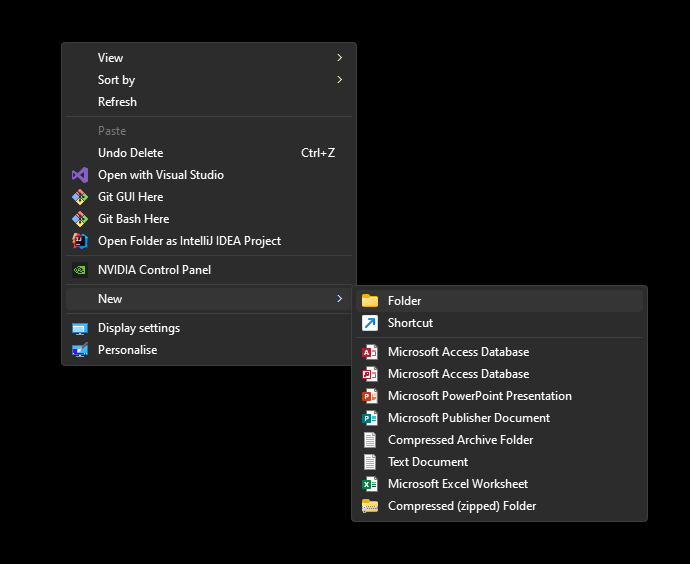Viewport: 690px width, 564px height.
Task: Click the Visual Studio purple icon
Action: click(80, 175)
